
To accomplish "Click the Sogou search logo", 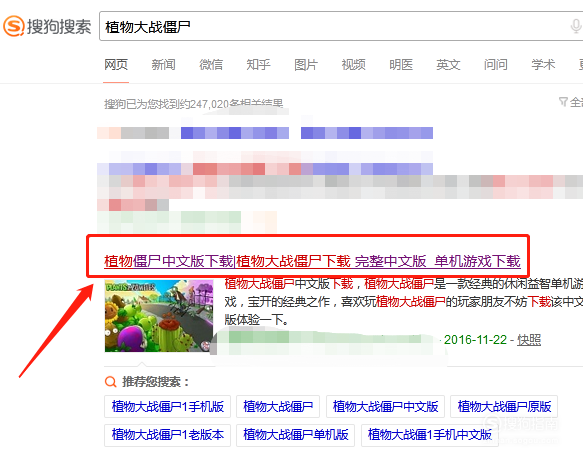I will [x=47, y=26].
